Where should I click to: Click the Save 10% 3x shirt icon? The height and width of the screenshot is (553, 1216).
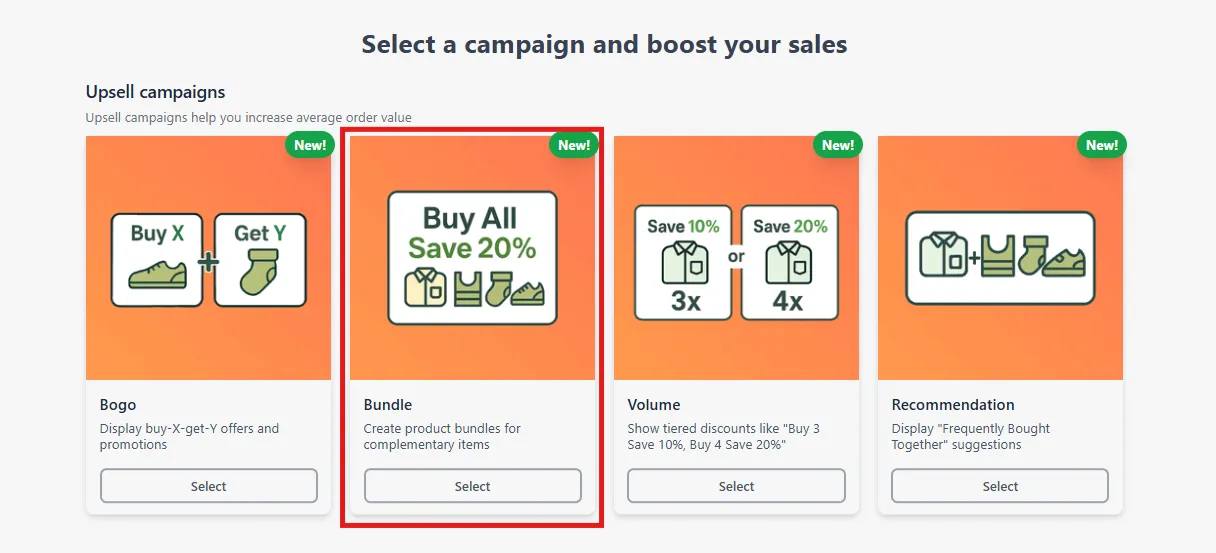tap(683, 263)
